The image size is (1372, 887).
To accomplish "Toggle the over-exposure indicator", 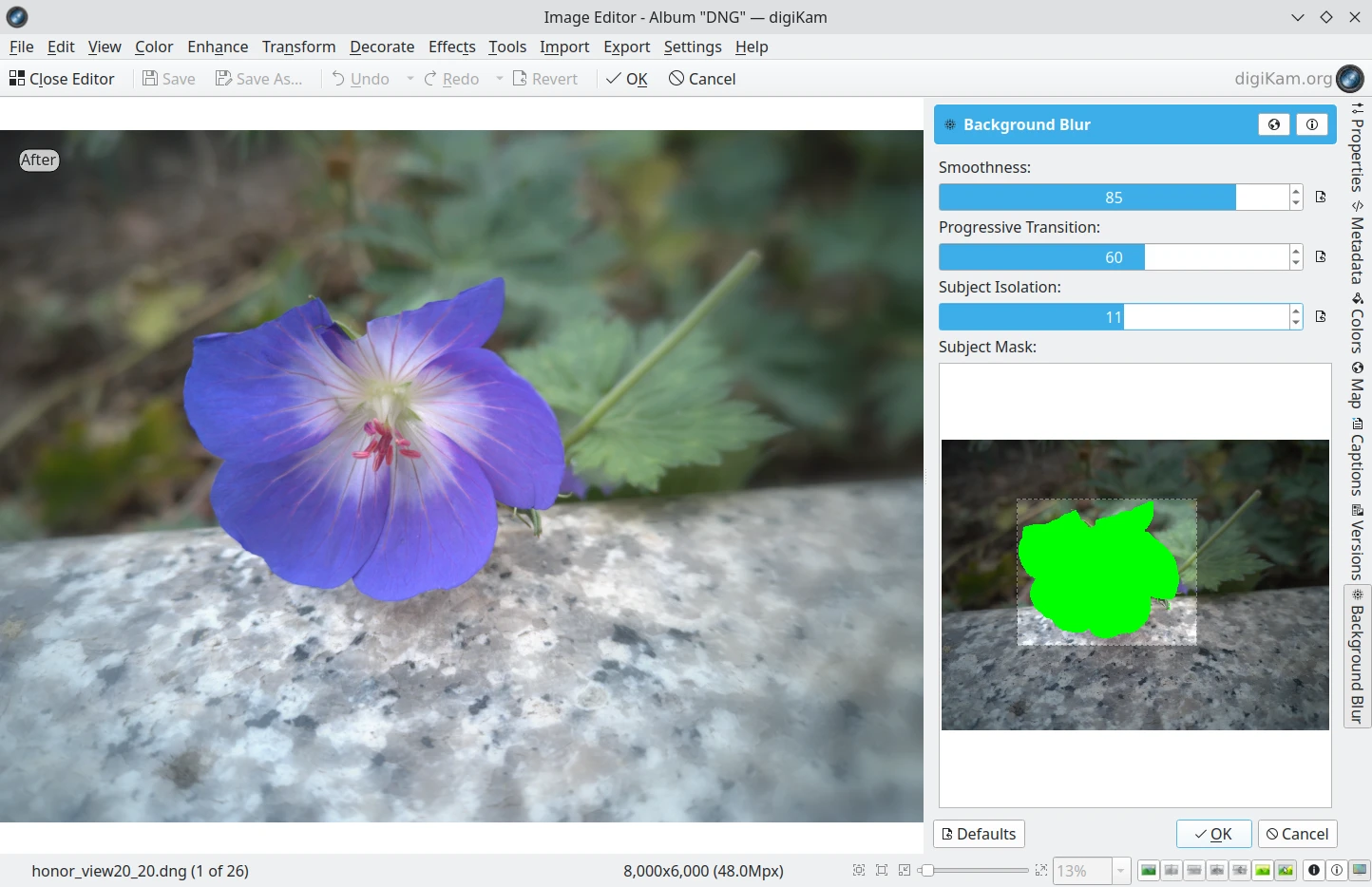I will coord(1337,870).
